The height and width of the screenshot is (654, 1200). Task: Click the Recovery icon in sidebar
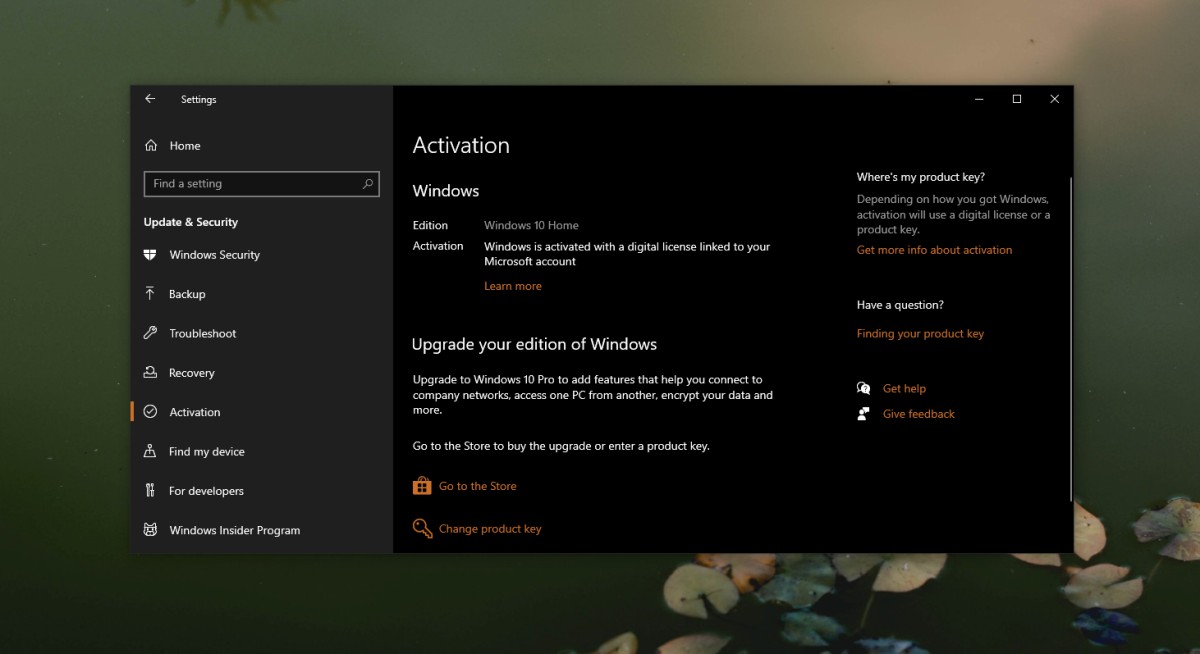150,373
